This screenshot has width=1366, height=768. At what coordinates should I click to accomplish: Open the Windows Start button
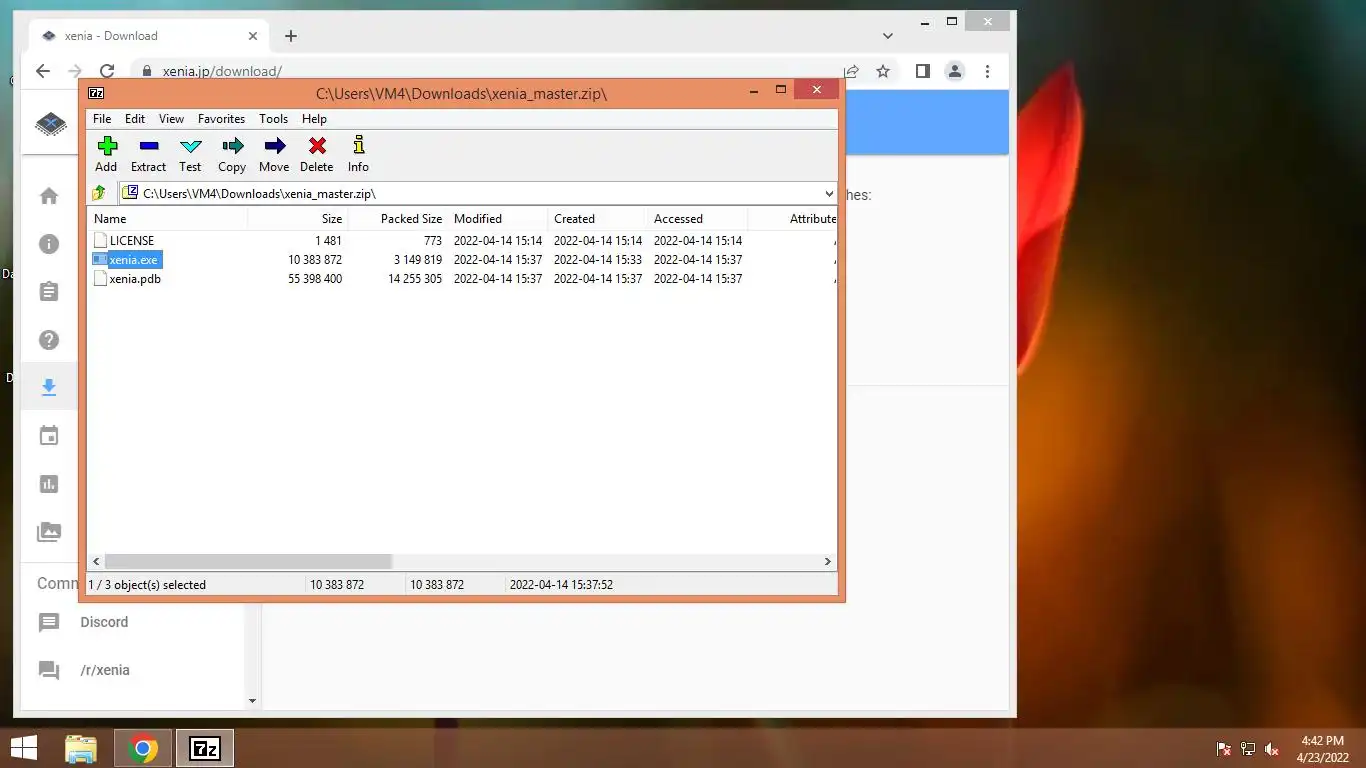point(23,748)
